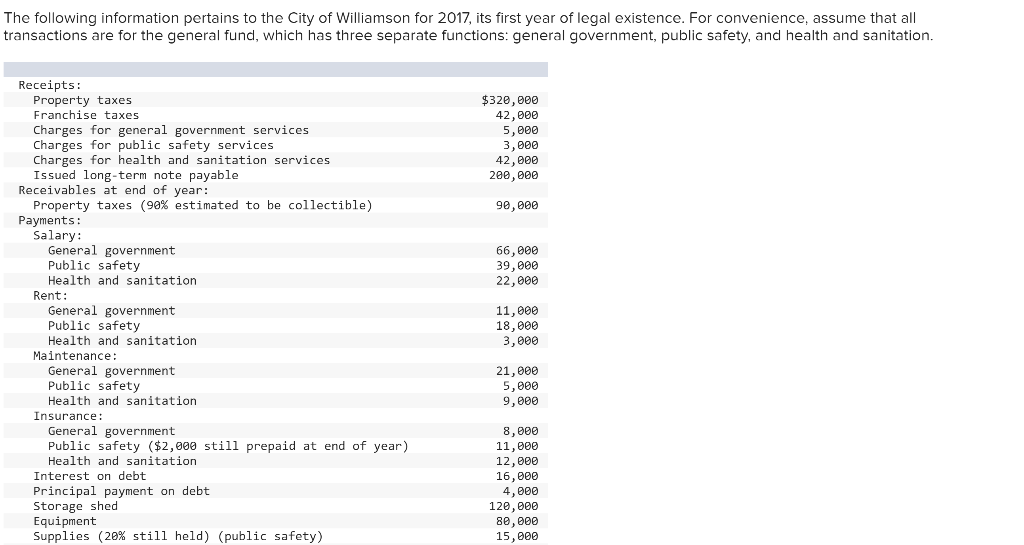
Task: Select the 18,000 public safety rent amount
Action: 517,325
